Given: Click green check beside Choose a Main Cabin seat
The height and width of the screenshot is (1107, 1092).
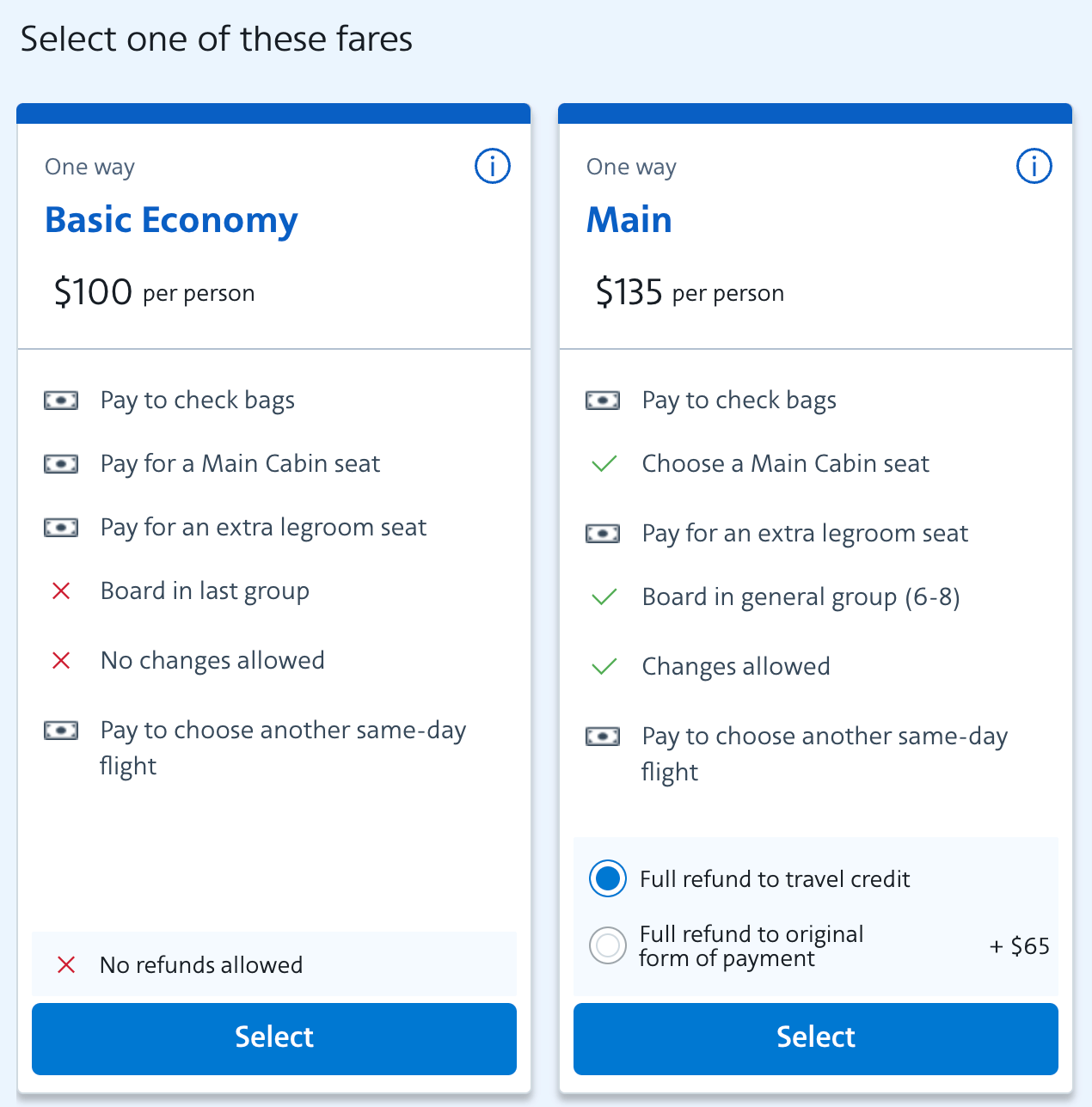Looking at the screenshot, I should (604, 464).
